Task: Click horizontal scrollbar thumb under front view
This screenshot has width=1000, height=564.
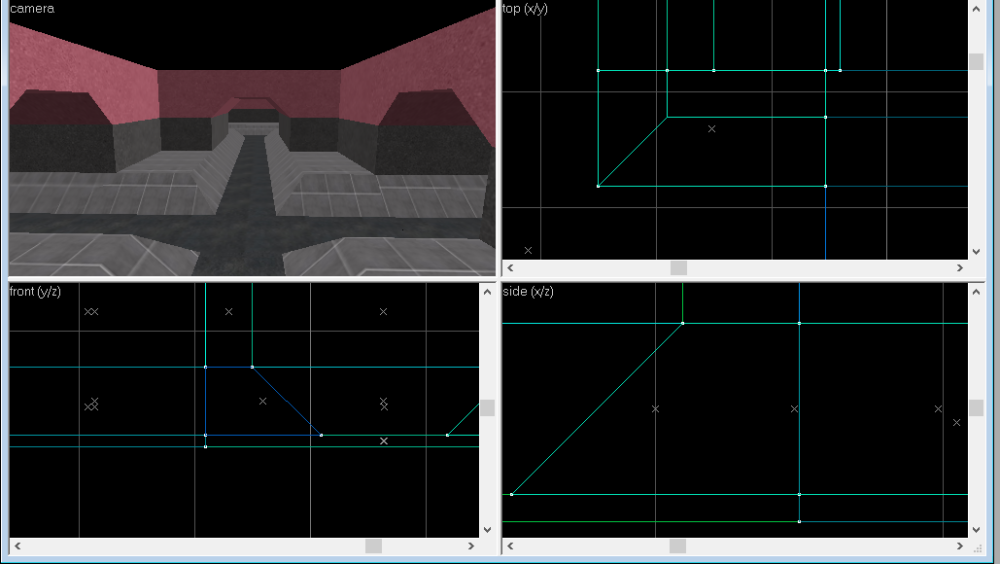Action: (x=374, y=546)
